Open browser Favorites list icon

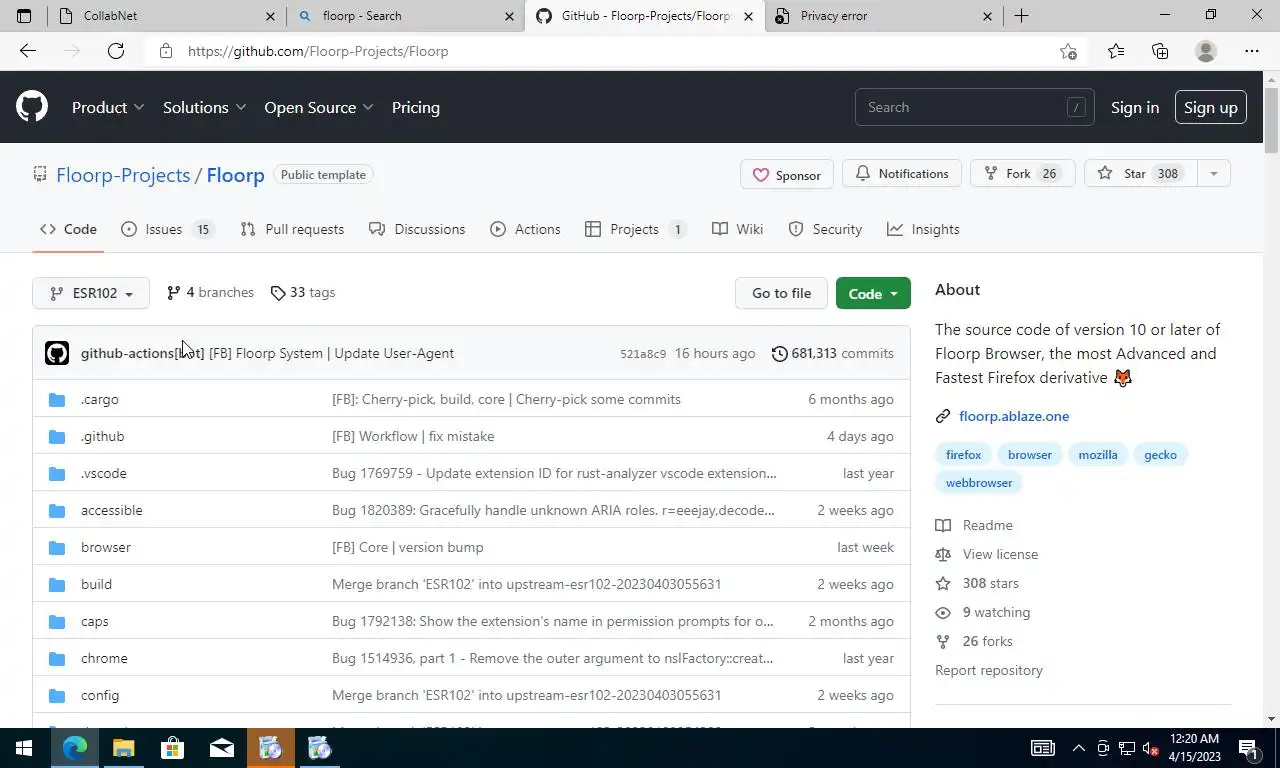[x=1116, y=51]
